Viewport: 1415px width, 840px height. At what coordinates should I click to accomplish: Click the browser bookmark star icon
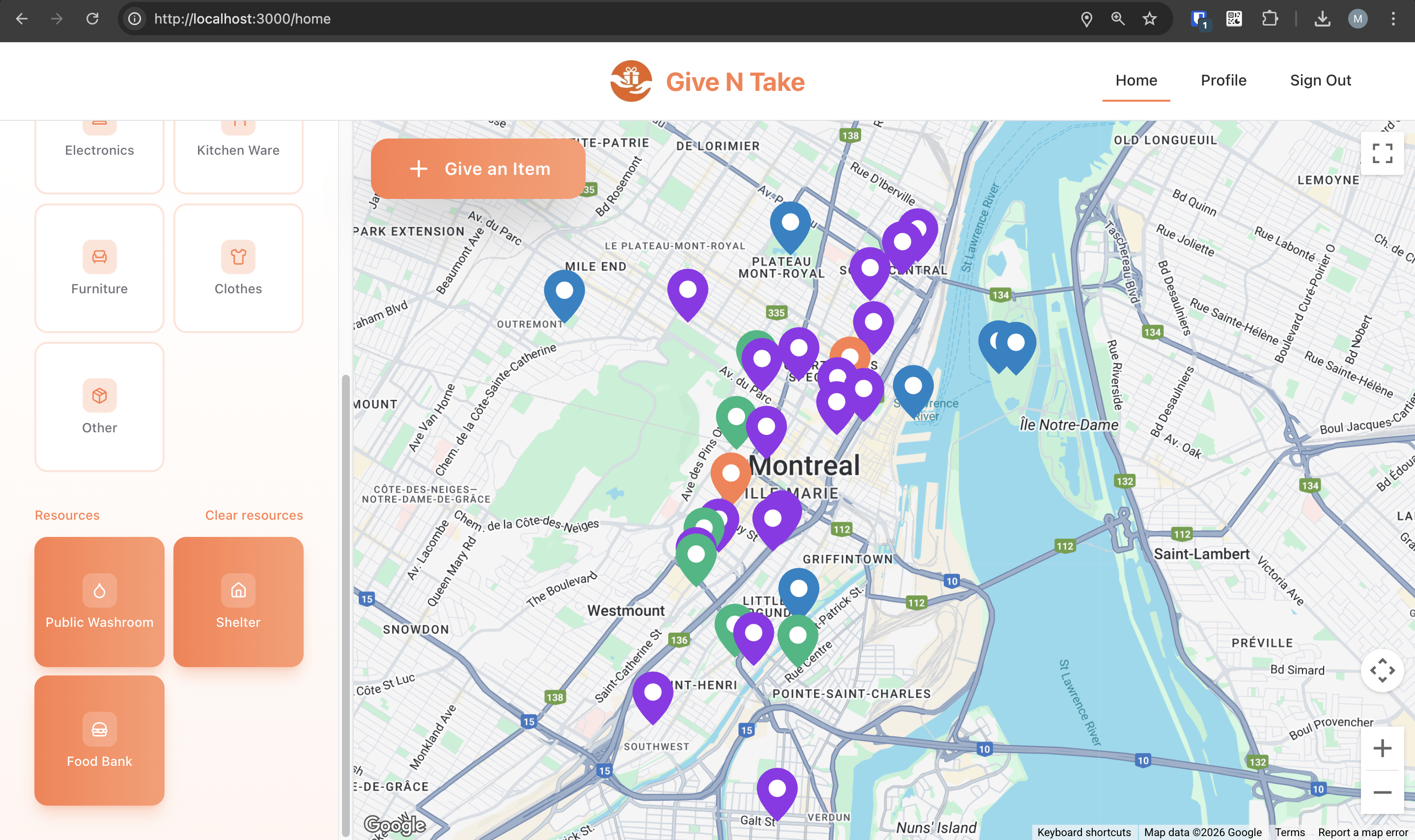(x=1149, y=19)
